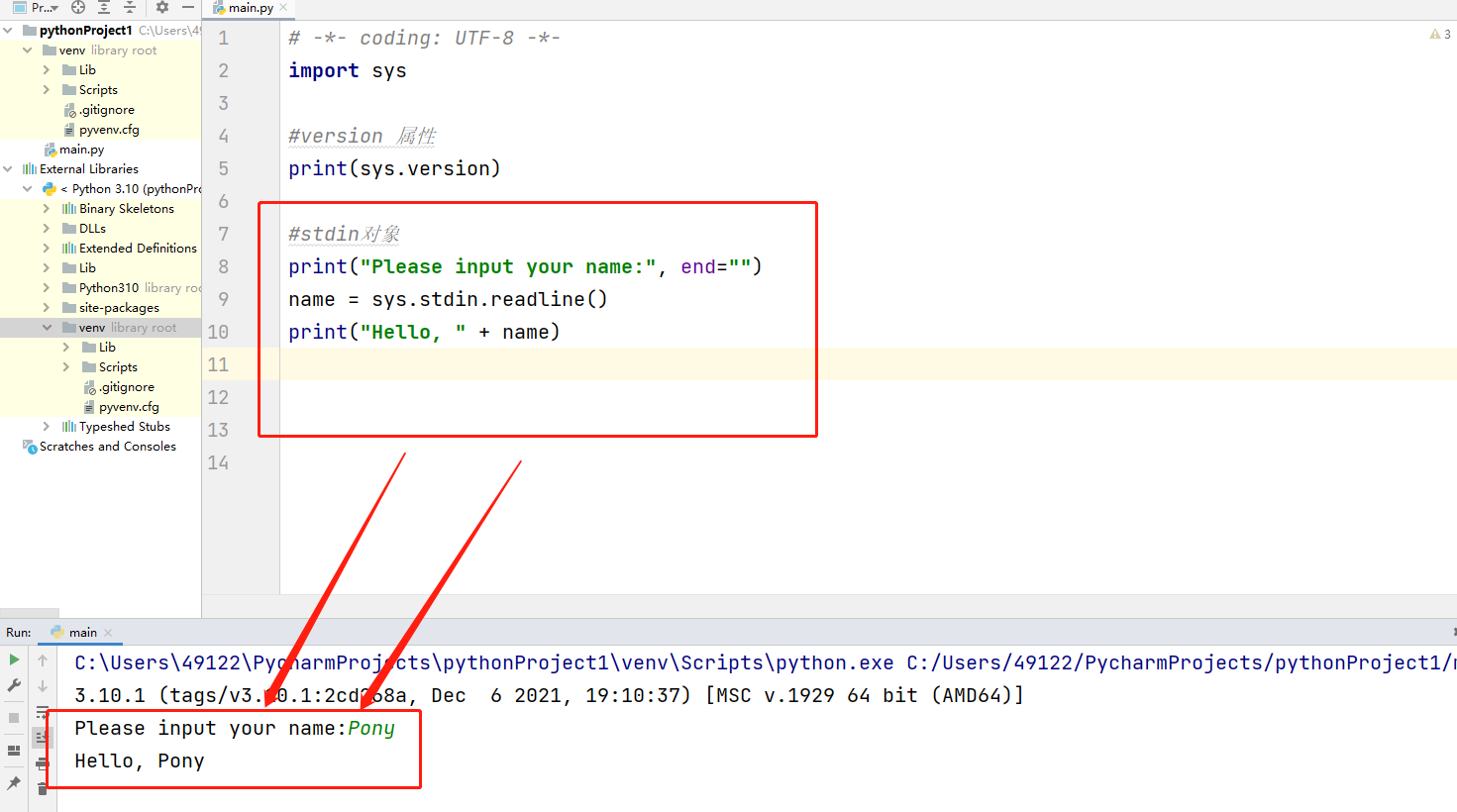Click the Clear All trash icon in Run console

coord(43,788)
